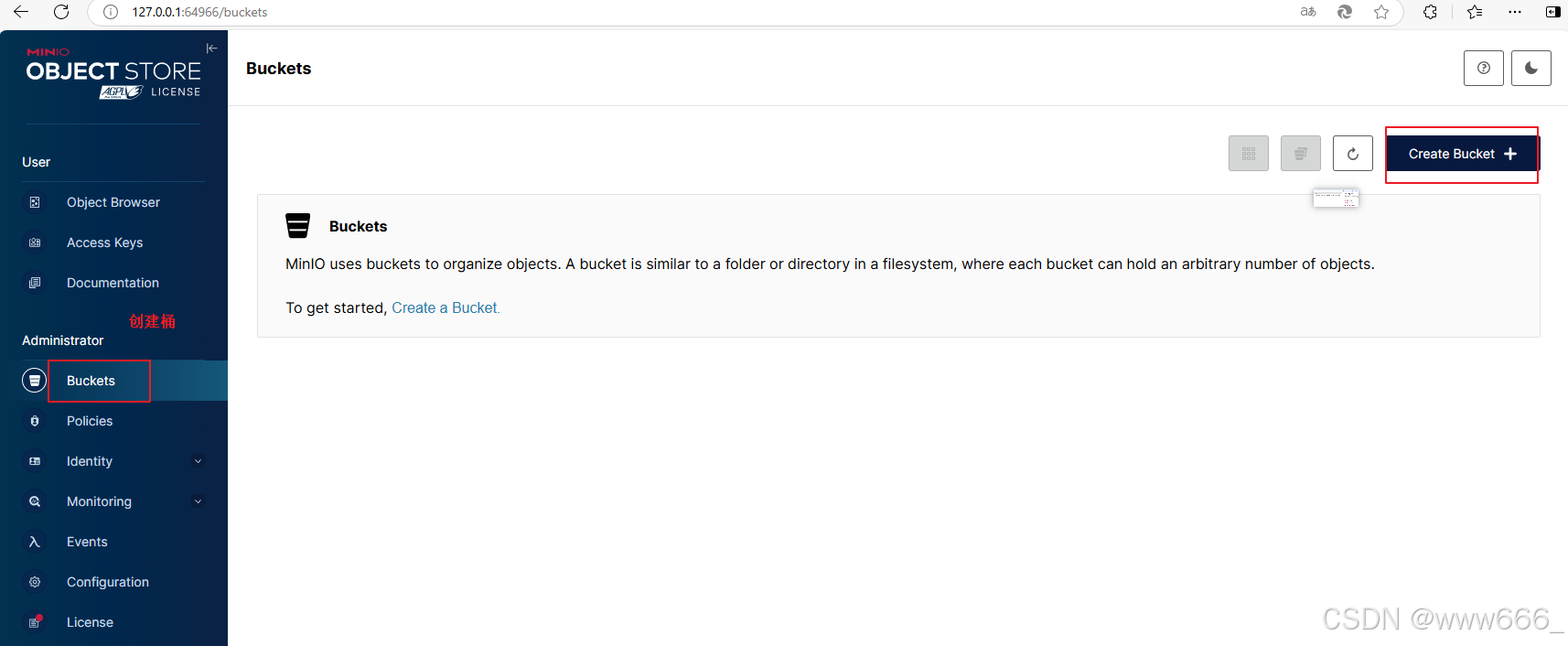Screen dimensions: 1568x646
Task: Click the Events lambda icon
Action: tap(35, 542)
